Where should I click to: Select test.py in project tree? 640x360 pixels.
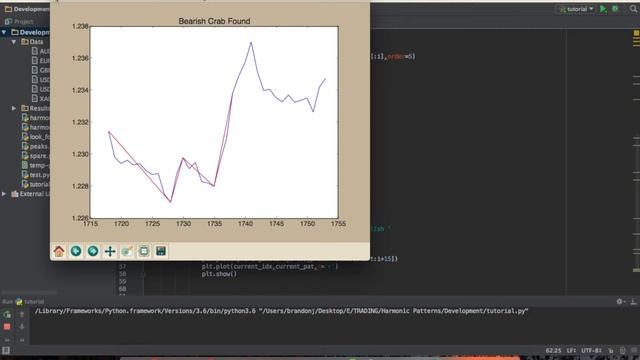36,175
